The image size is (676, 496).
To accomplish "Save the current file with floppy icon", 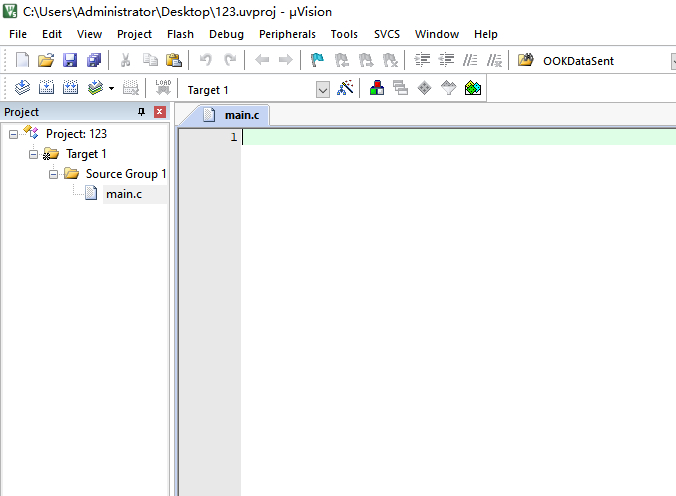I will (x=70, y=60).
